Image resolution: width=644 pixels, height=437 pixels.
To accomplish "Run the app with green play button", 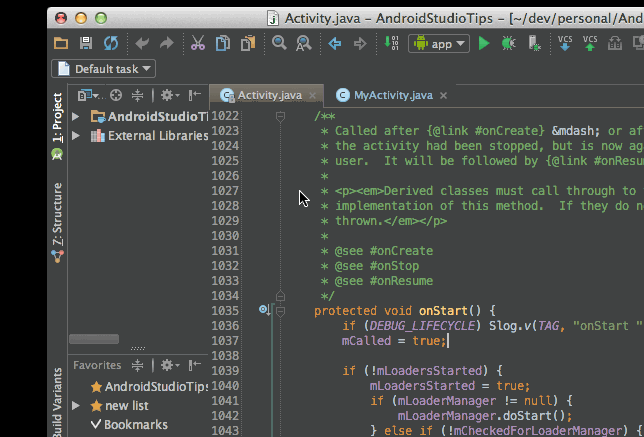I will coord(484,43).
